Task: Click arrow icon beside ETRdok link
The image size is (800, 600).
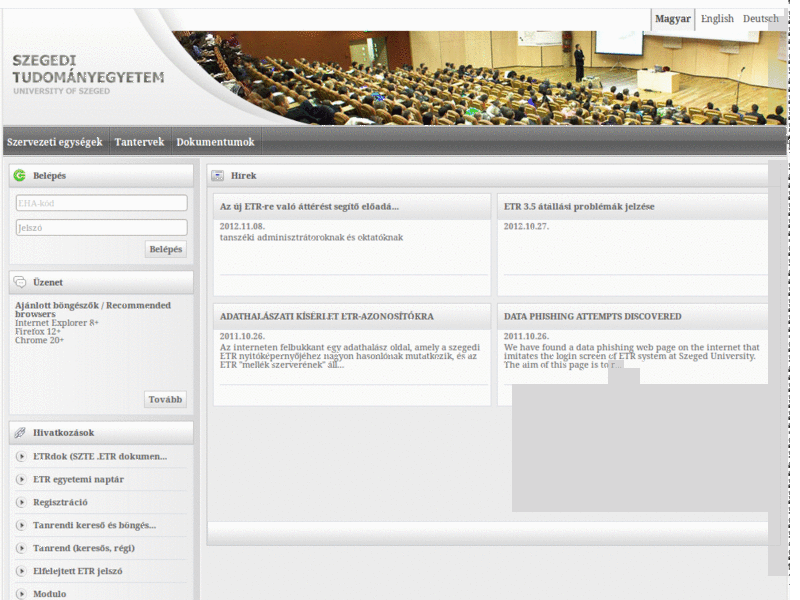Action: click(21, 457)
